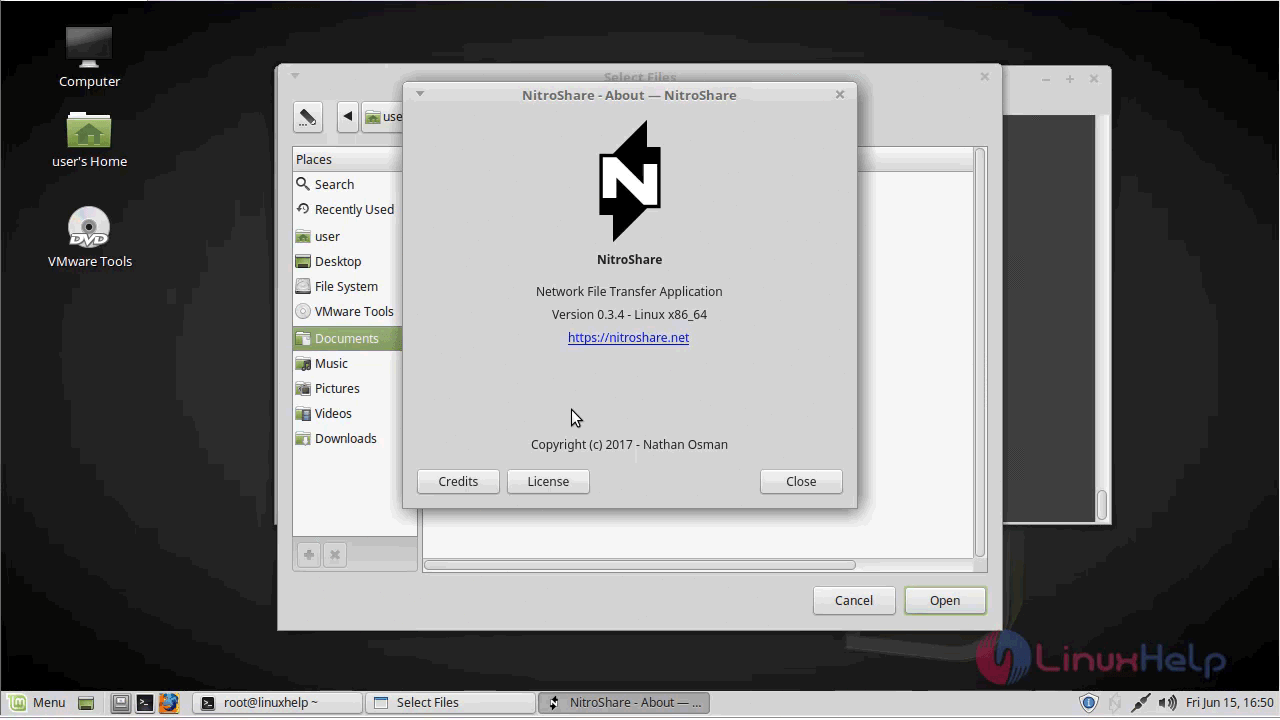Add bookmark with the plus button

[309, 555]
